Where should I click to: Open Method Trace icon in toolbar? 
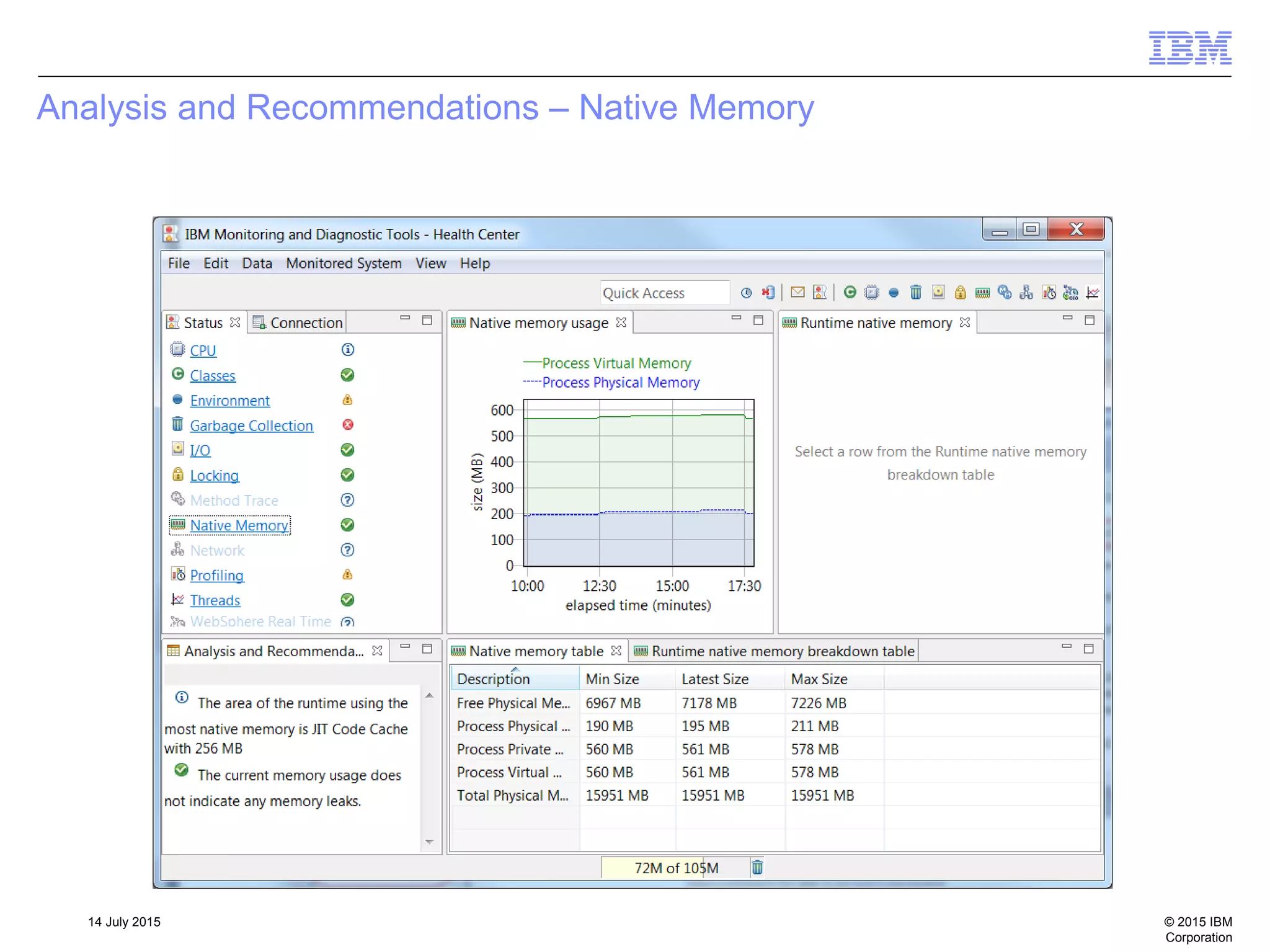[x=1005, y=292]
